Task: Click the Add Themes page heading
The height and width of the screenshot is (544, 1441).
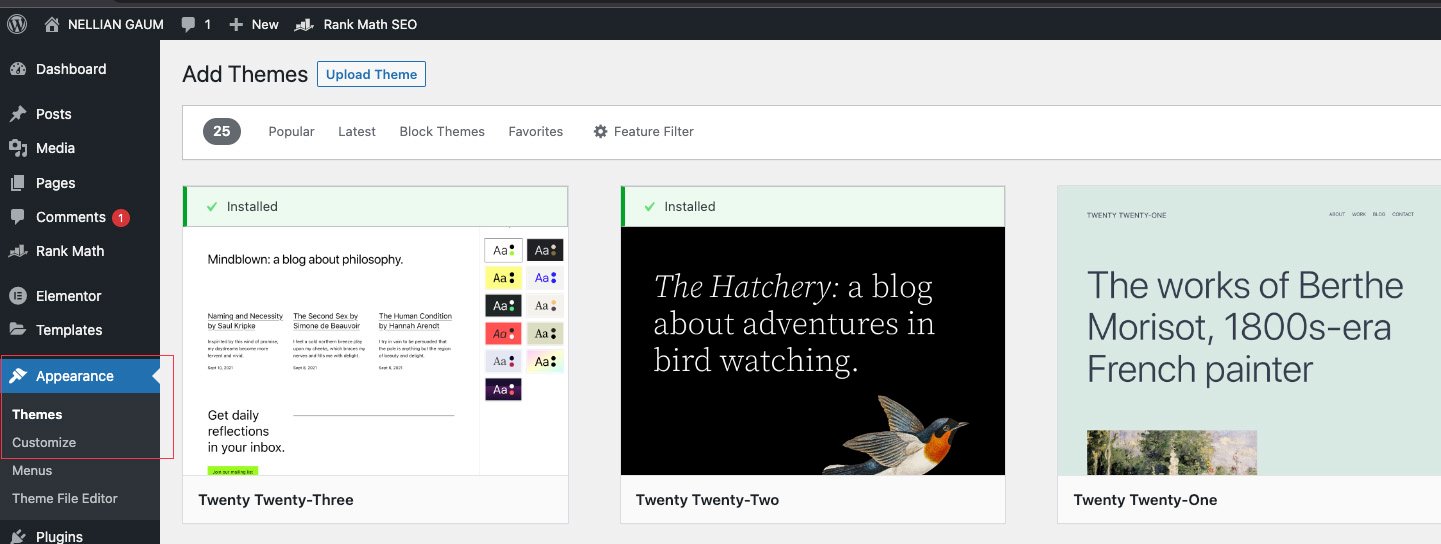Action: (245, 74)
